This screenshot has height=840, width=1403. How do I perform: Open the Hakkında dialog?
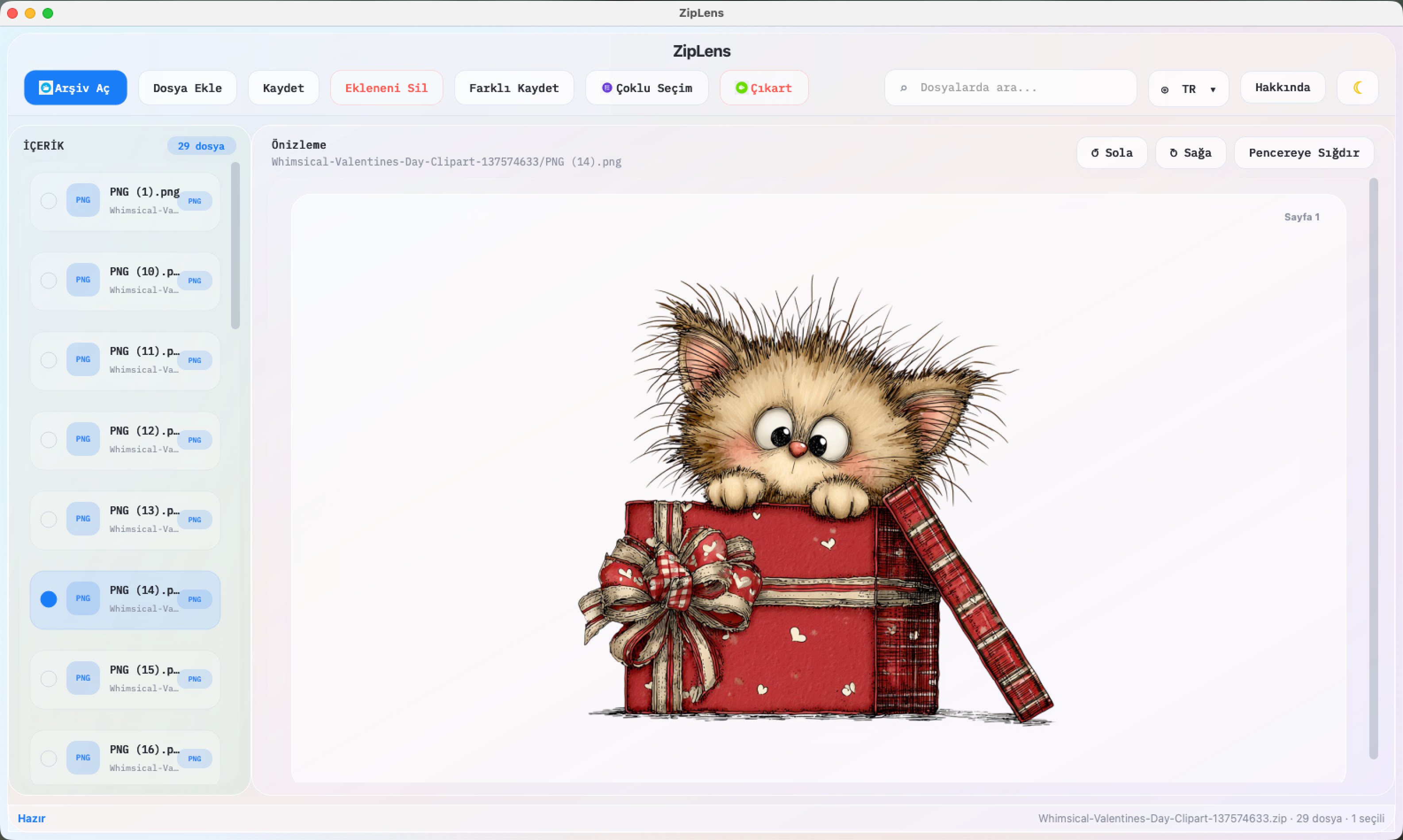pos(1283,87)
